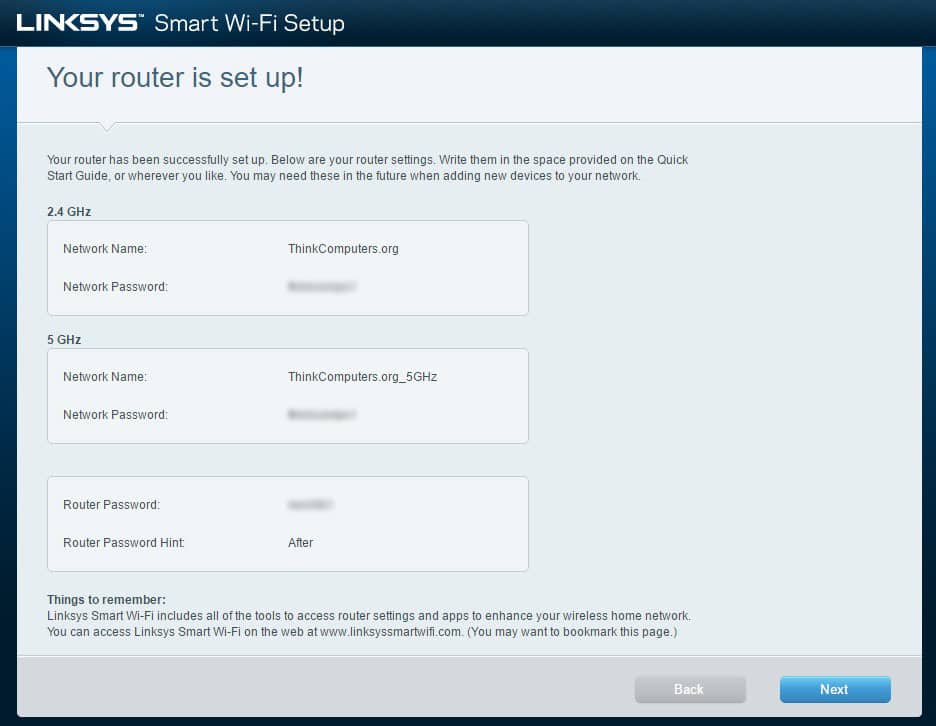Click the Things to remember heading
Screen dimensions: 936x726
tap(106, 599)
